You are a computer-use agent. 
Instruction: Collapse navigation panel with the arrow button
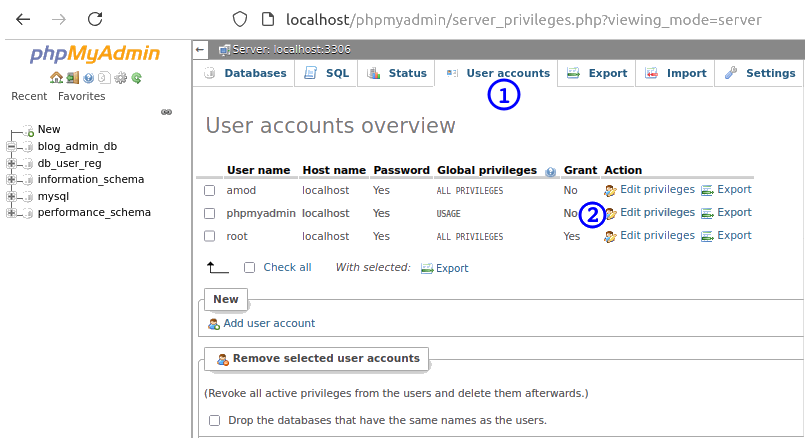[200, 50]
